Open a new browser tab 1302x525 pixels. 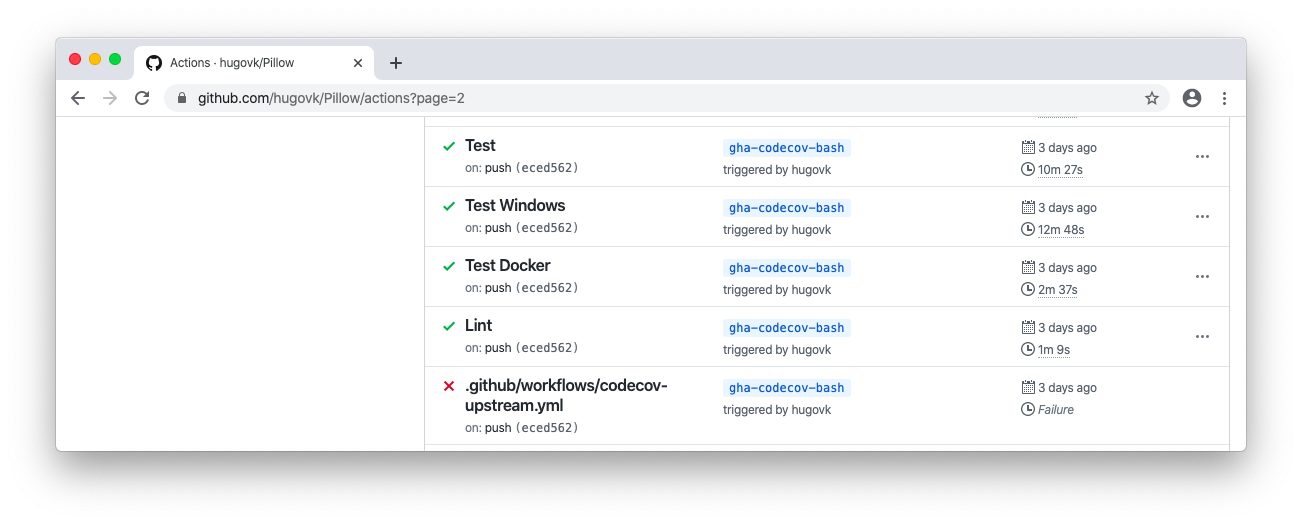pos(396,63)
